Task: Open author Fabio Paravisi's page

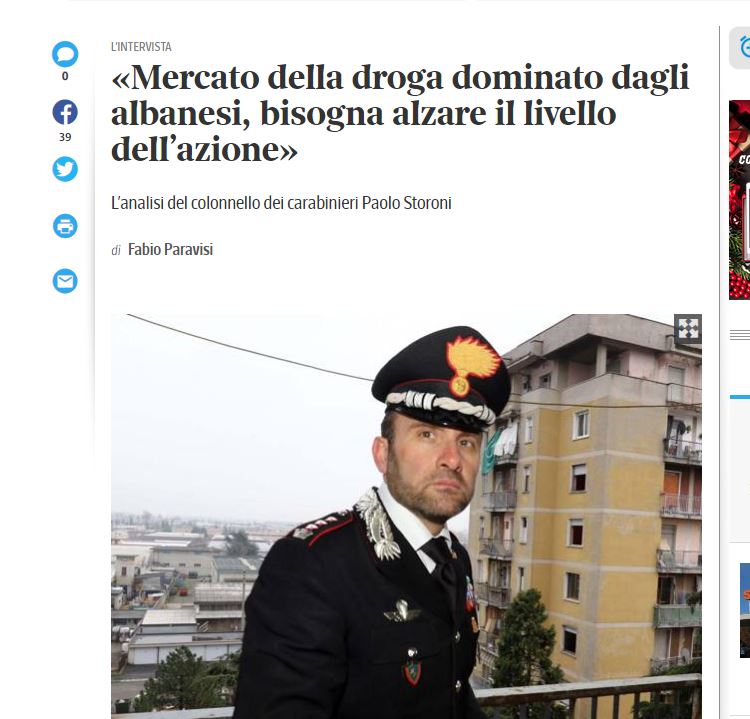Action: (x=170, y=250)
